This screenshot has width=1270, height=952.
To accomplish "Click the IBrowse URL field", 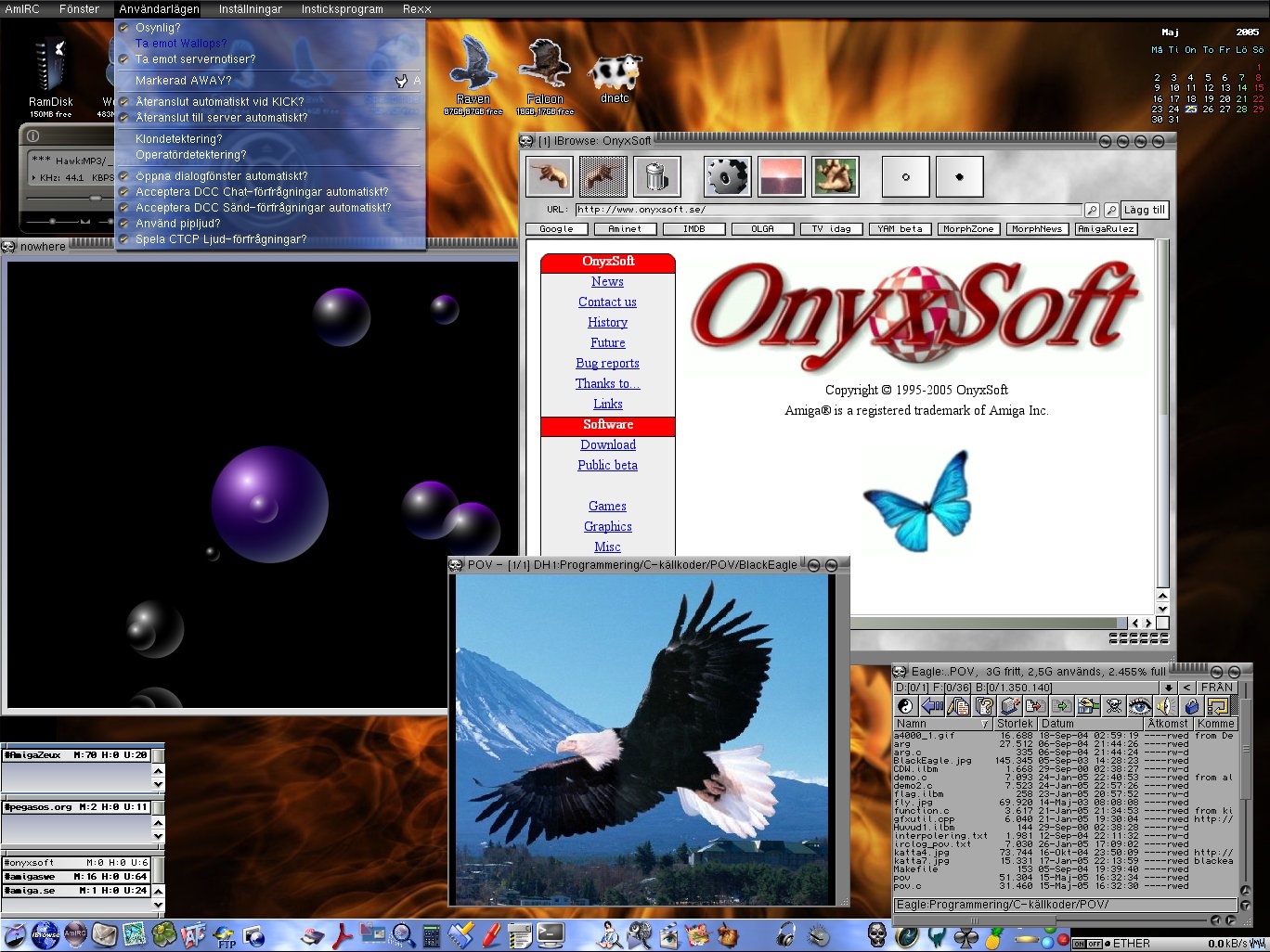I will click(x=828, y=210).
